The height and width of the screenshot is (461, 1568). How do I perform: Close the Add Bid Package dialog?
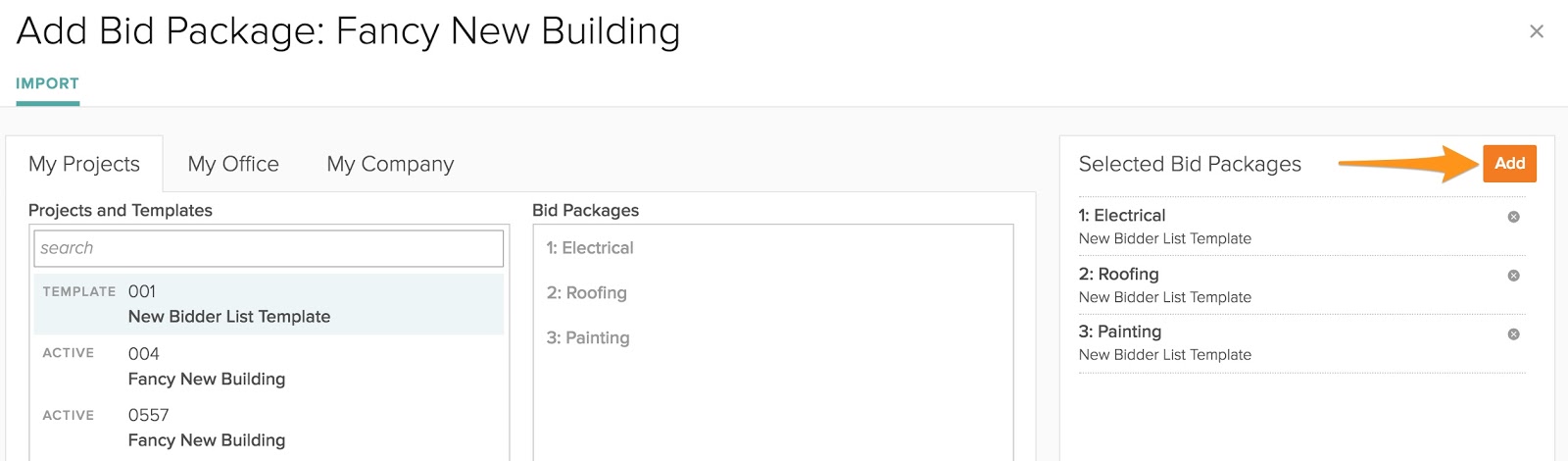pos(1536,31)
